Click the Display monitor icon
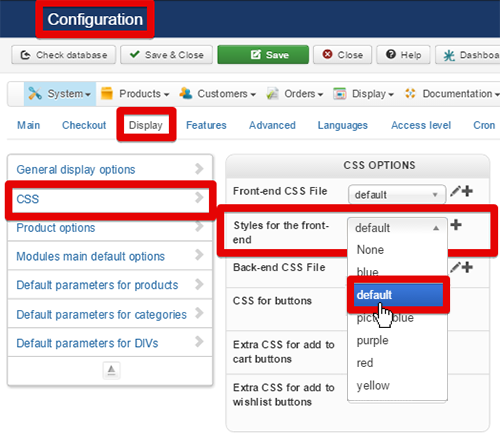 pos(340,94)
